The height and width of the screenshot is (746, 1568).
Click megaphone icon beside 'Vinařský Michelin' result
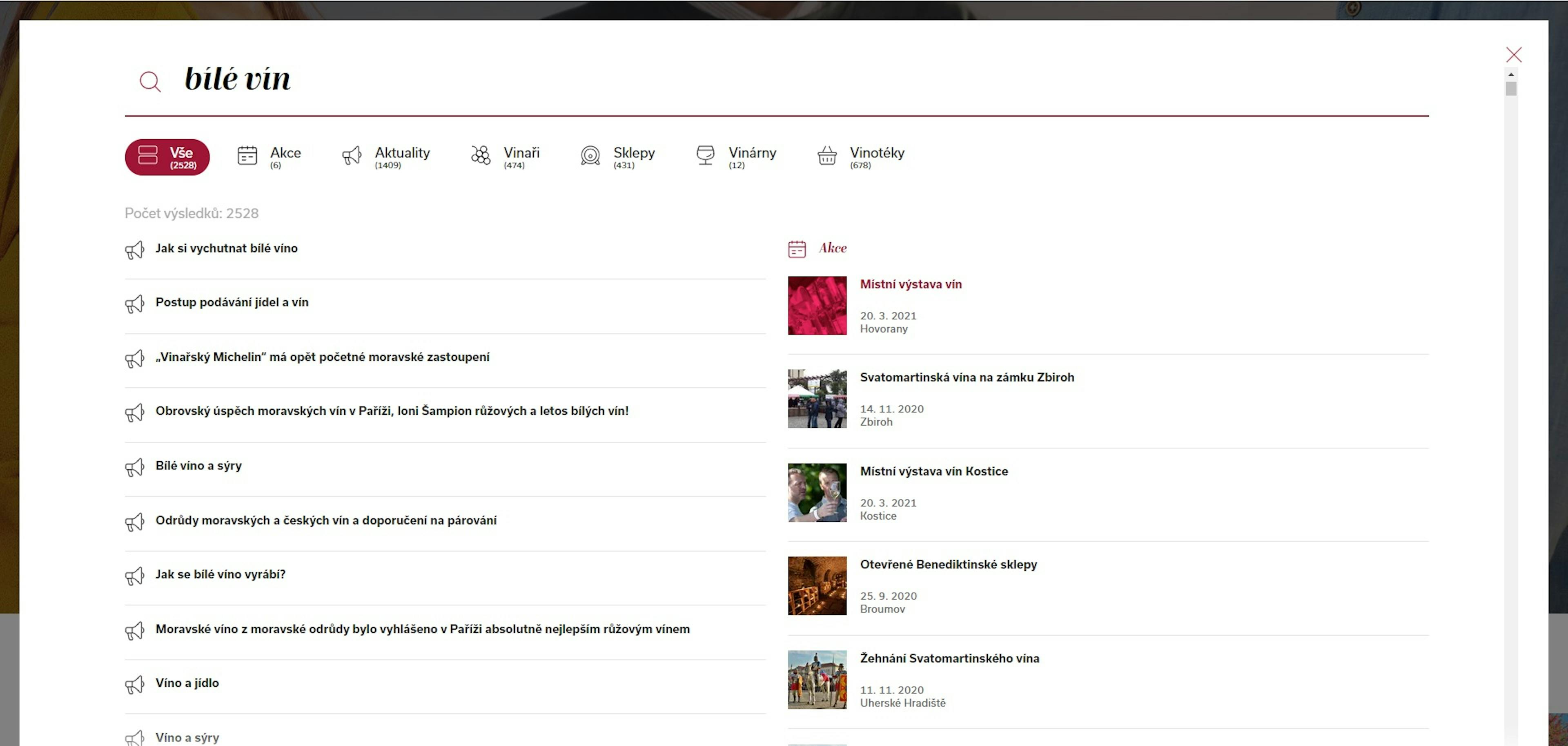pos(134,359)
